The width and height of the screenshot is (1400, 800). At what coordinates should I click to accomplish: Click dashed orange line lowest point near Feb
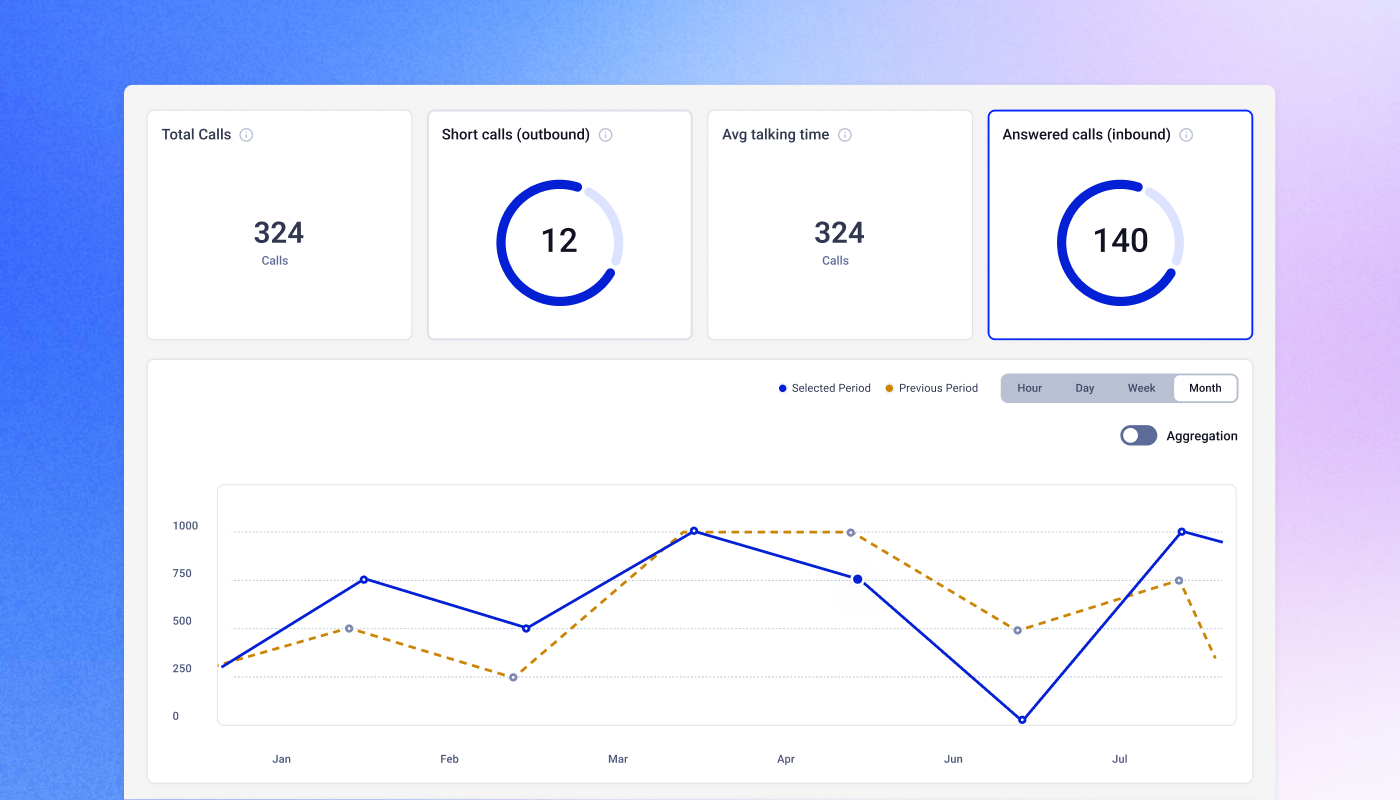pyautogui.click(x=513, y=677)
